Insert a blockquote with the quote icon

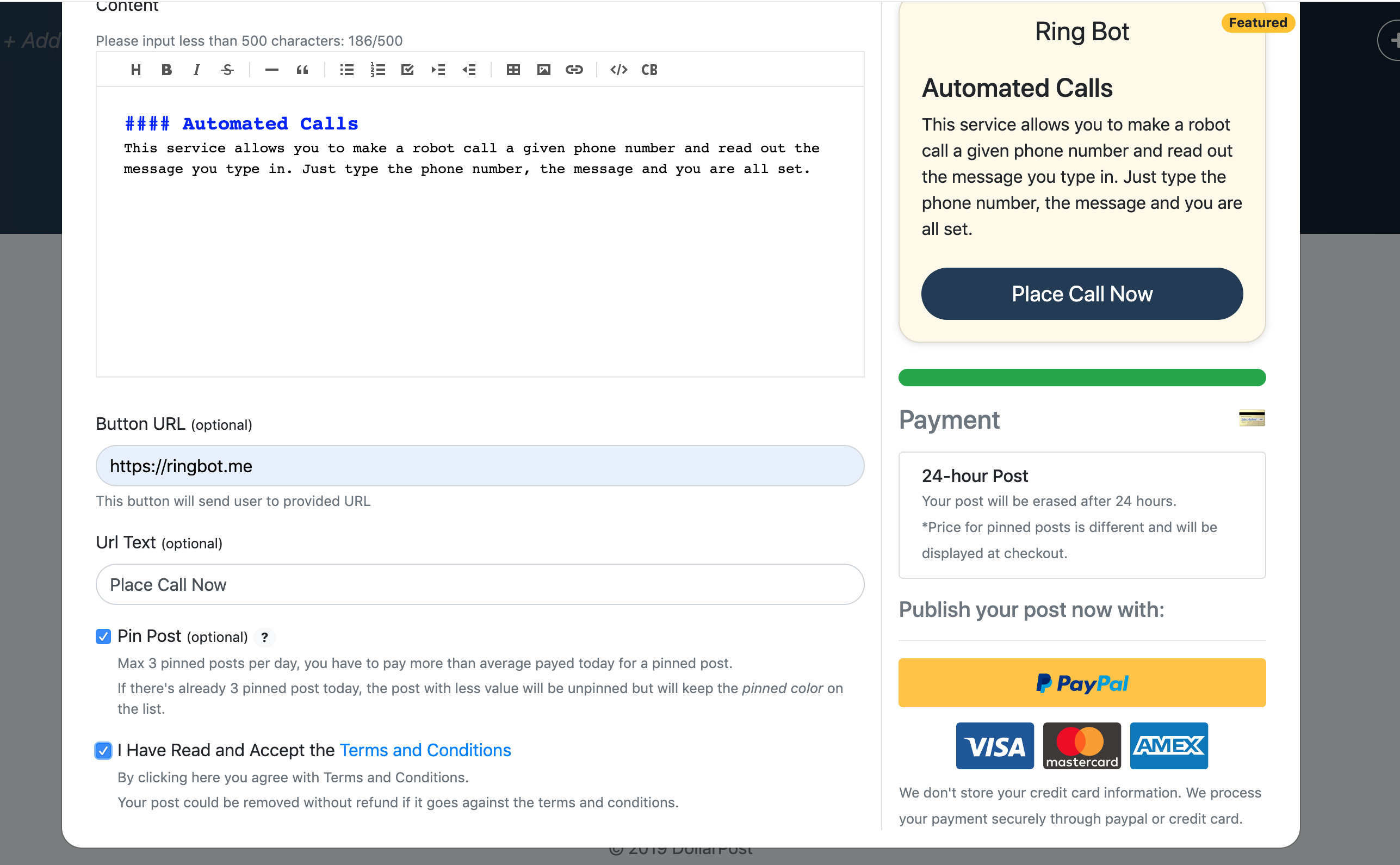pyautogui.click(x=302, y=70)
